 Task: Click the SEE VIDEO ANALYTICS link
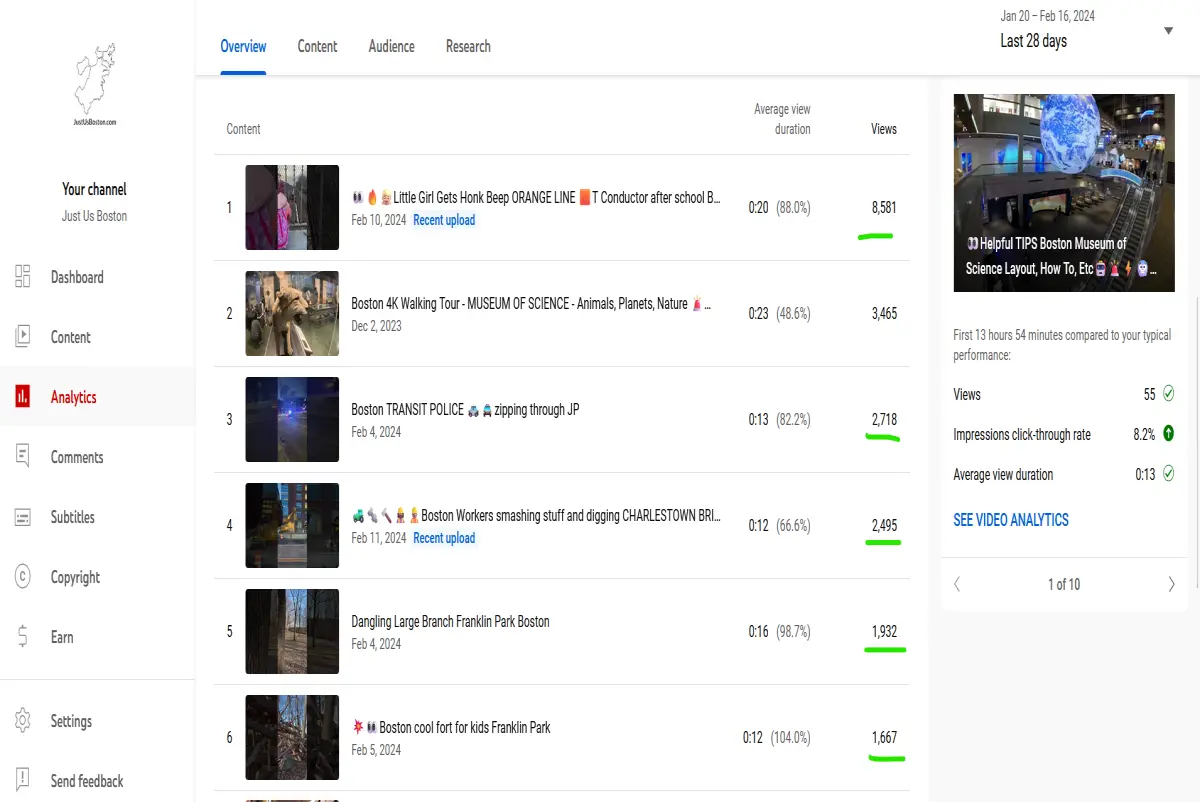click(x=1011, y=520)
